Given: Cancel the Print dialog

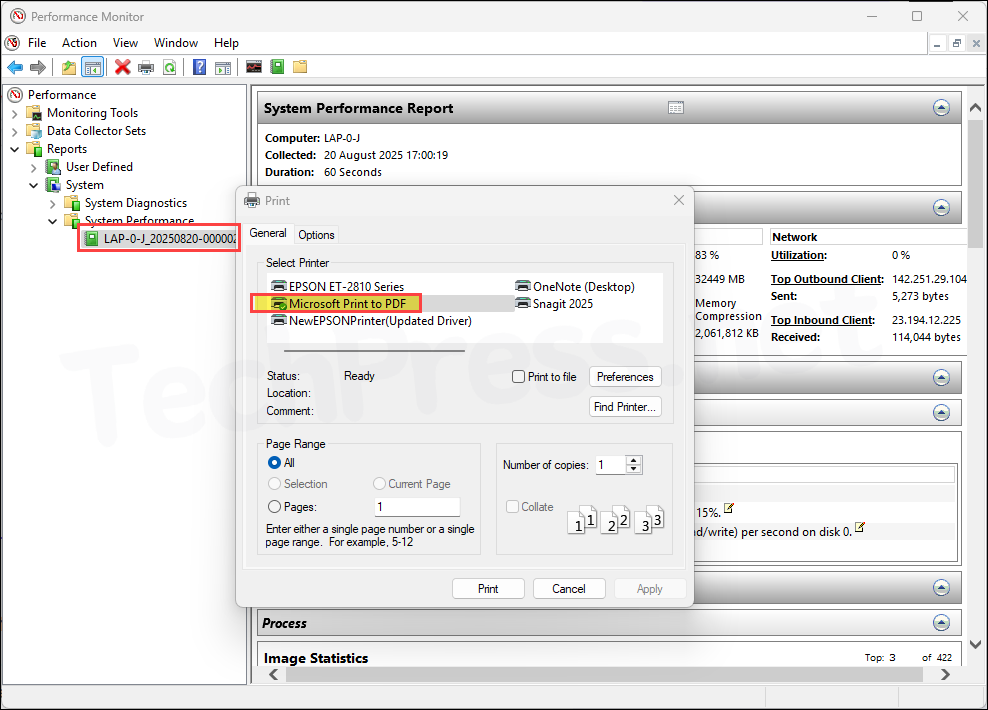Looking at the screenshot, I should click(569, 589).
